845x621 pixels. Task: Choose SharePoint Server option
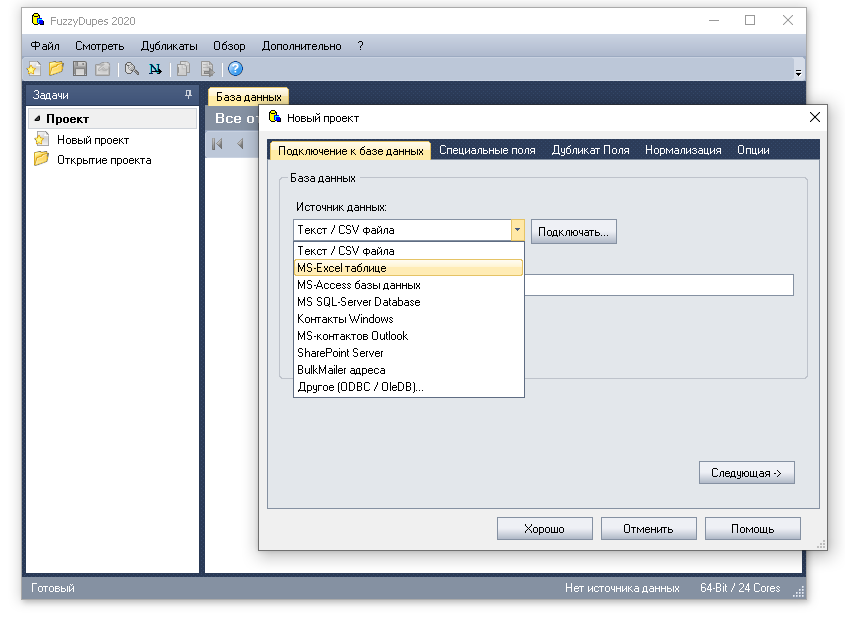[408, 353]
